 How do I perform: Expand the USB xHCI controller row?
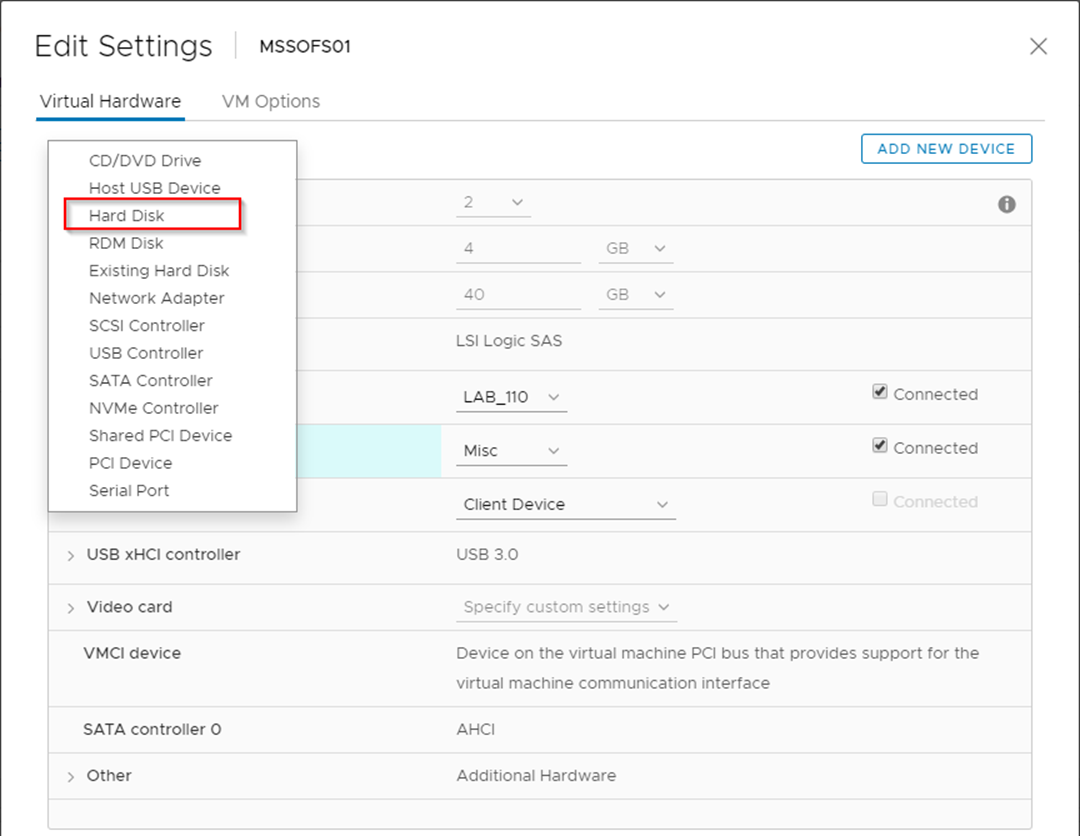click(x=70, y=555)
